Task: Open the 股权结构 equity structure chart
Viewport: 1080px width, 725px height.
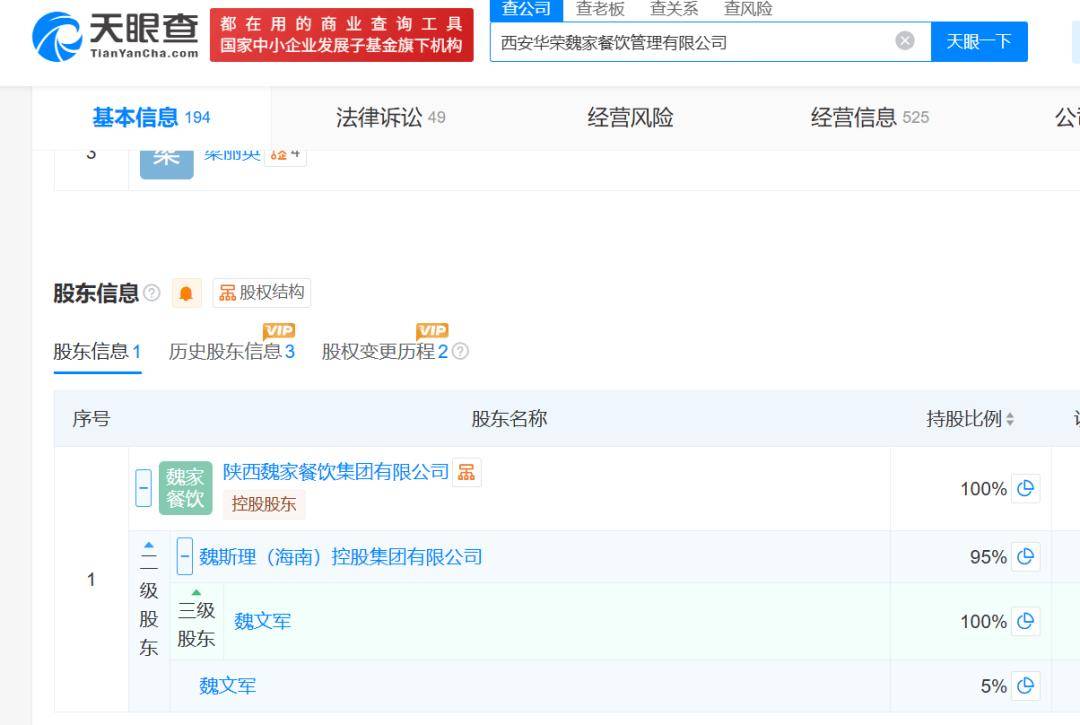Action: (261, 292)
